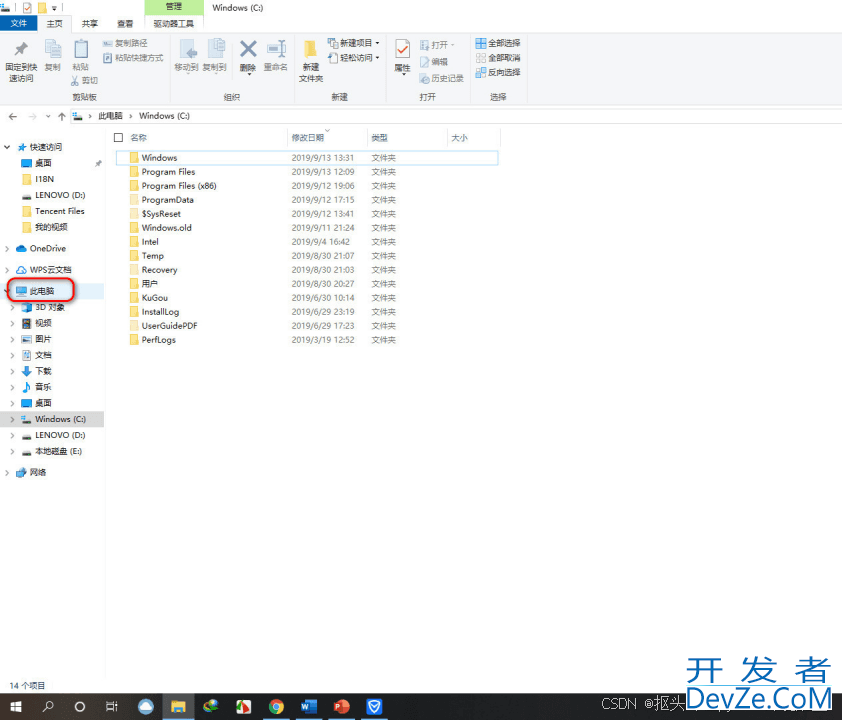Select 此电脑 in the navigation pane

click(42, 291)
